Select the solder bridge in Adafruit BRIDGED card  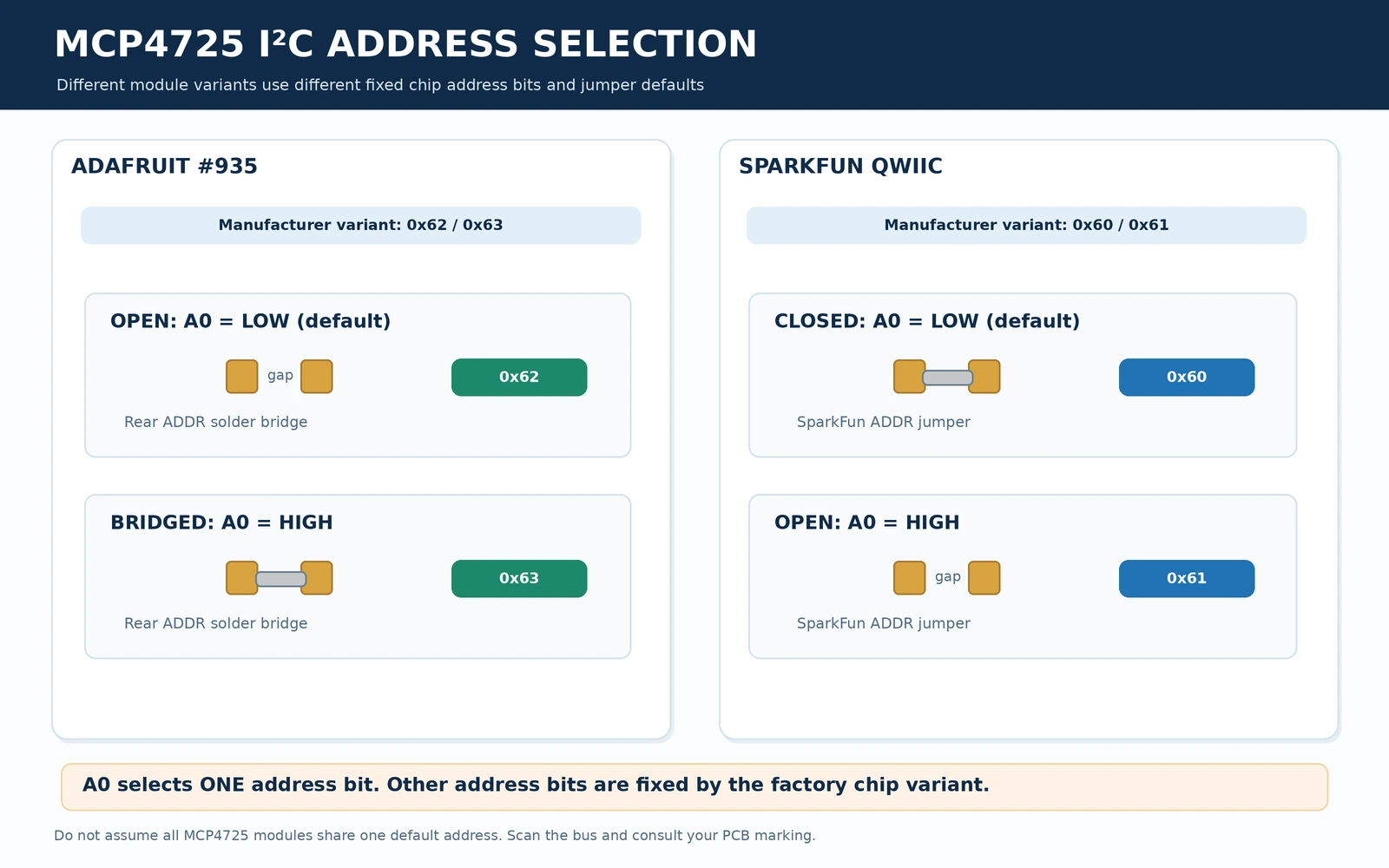point(280,579)
